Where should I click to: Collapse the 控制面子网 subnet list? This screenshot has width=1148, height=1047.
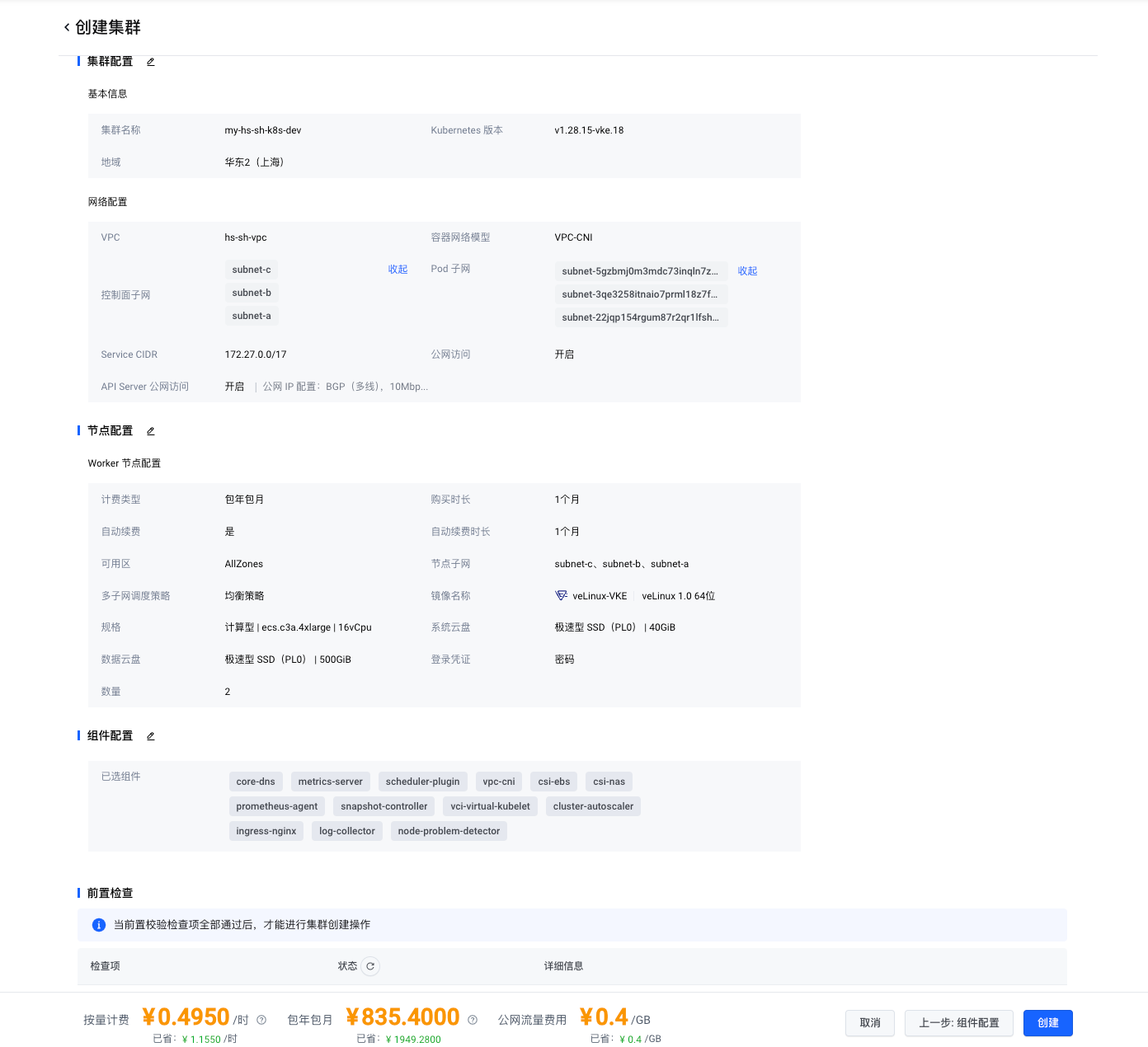[398, 270]
